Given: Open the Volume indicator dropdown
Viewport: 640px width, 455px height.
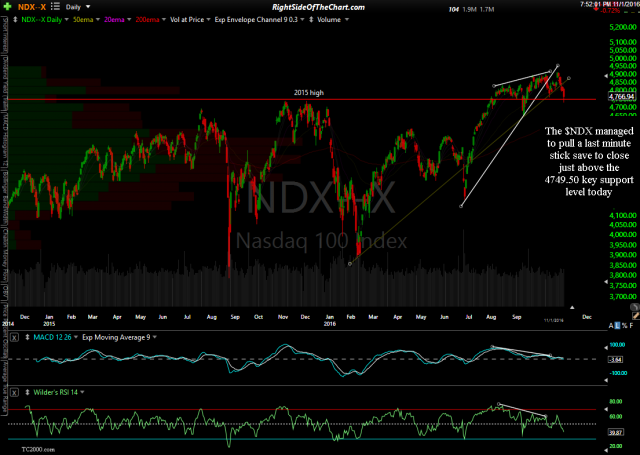Looking at the screenshot, I should (x=347, y=19).
